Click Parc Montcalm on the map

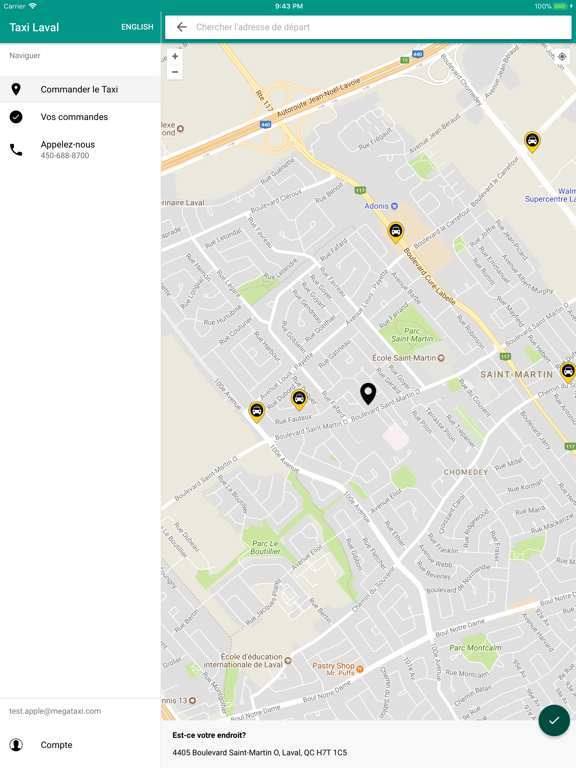475,648
